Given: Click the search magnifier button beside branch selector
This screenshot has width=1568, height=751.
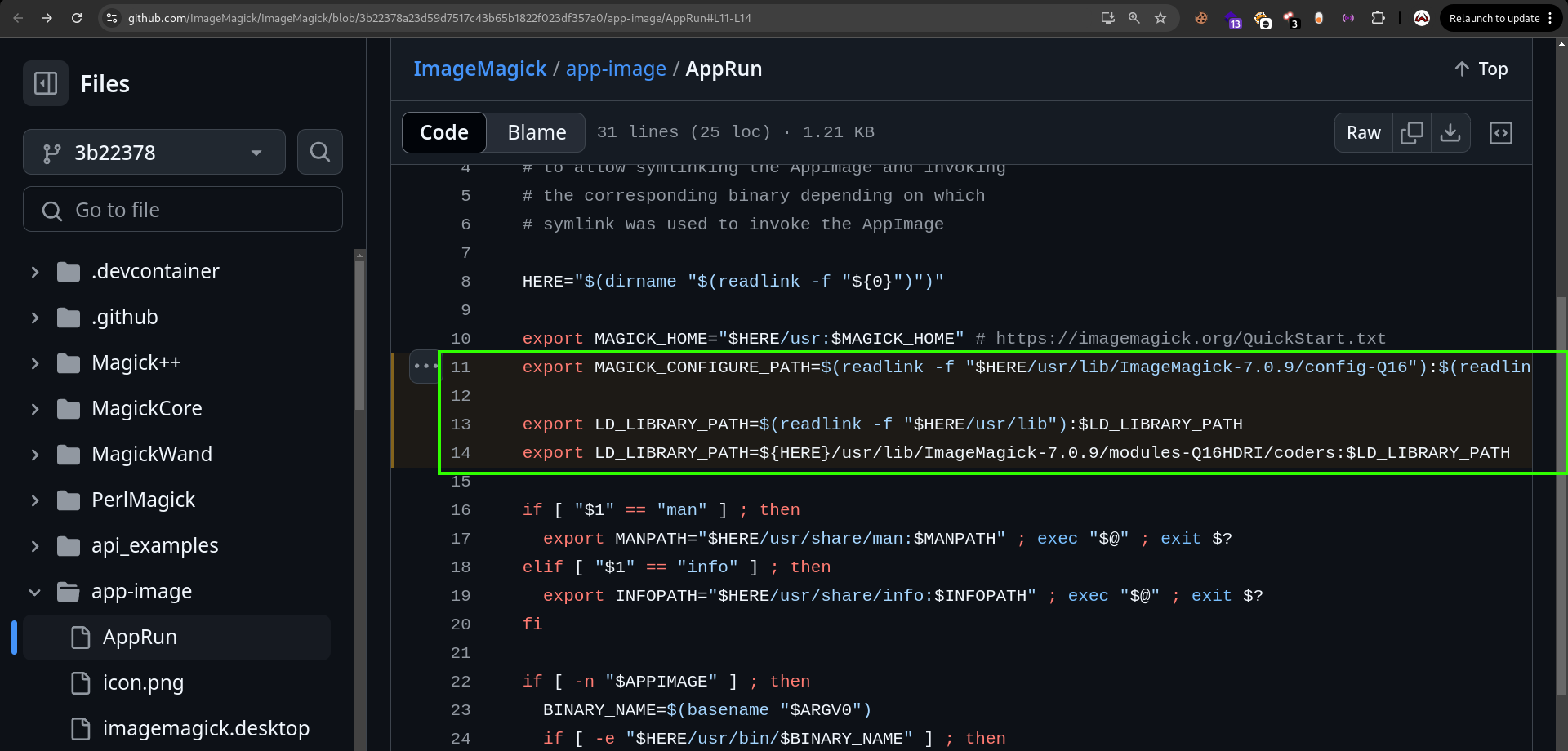Looking at the screenshot, I should point(320,152).
